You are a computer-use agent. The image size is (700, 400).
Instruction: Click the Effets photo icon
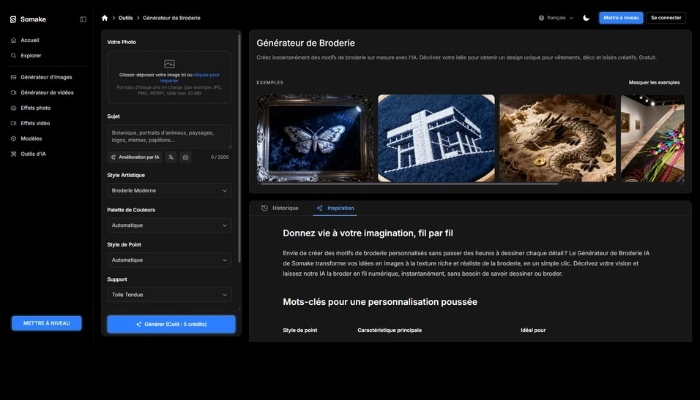pyautogui.click(x=13, y=108)
